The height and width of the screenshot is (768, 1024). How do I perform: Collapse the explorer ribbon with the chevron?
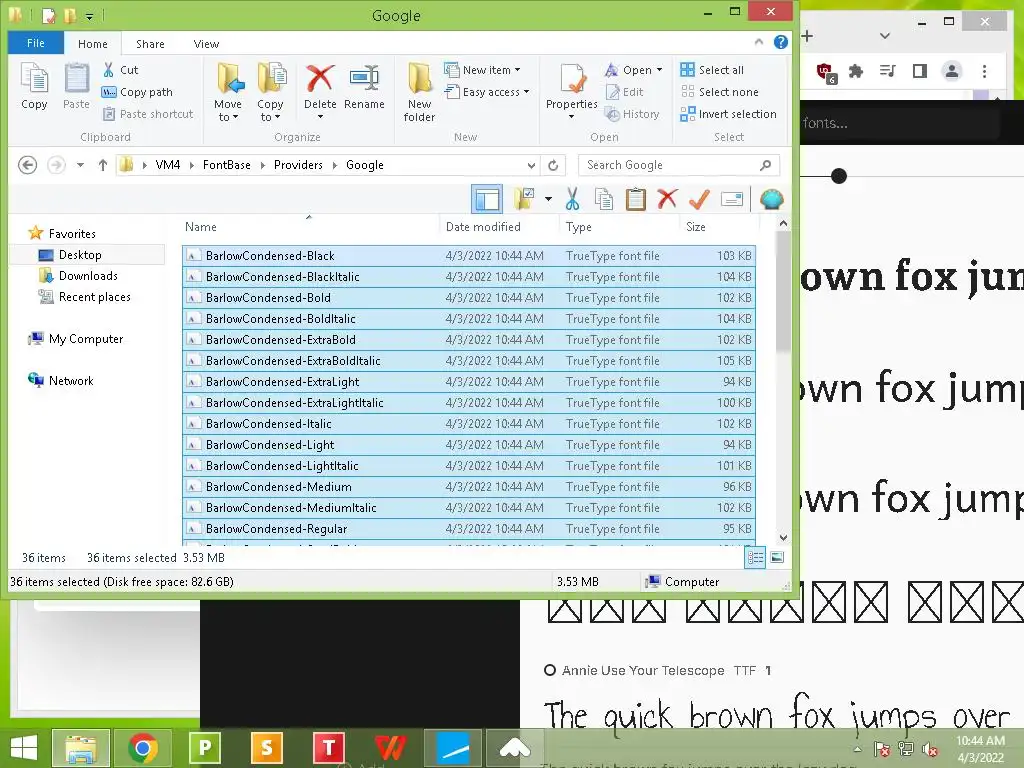(758, 42)
